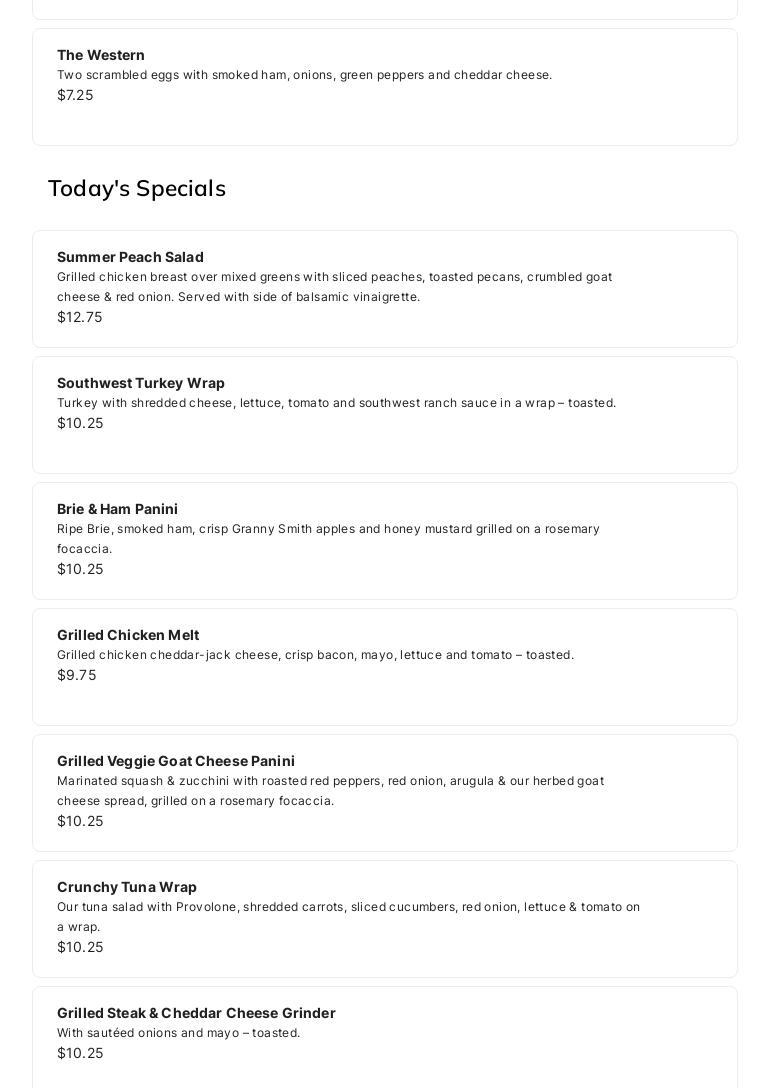Viewport: 770px width, 1088px height.
Task: Choose the Brie & Ham Panini title
Action: 117,509
